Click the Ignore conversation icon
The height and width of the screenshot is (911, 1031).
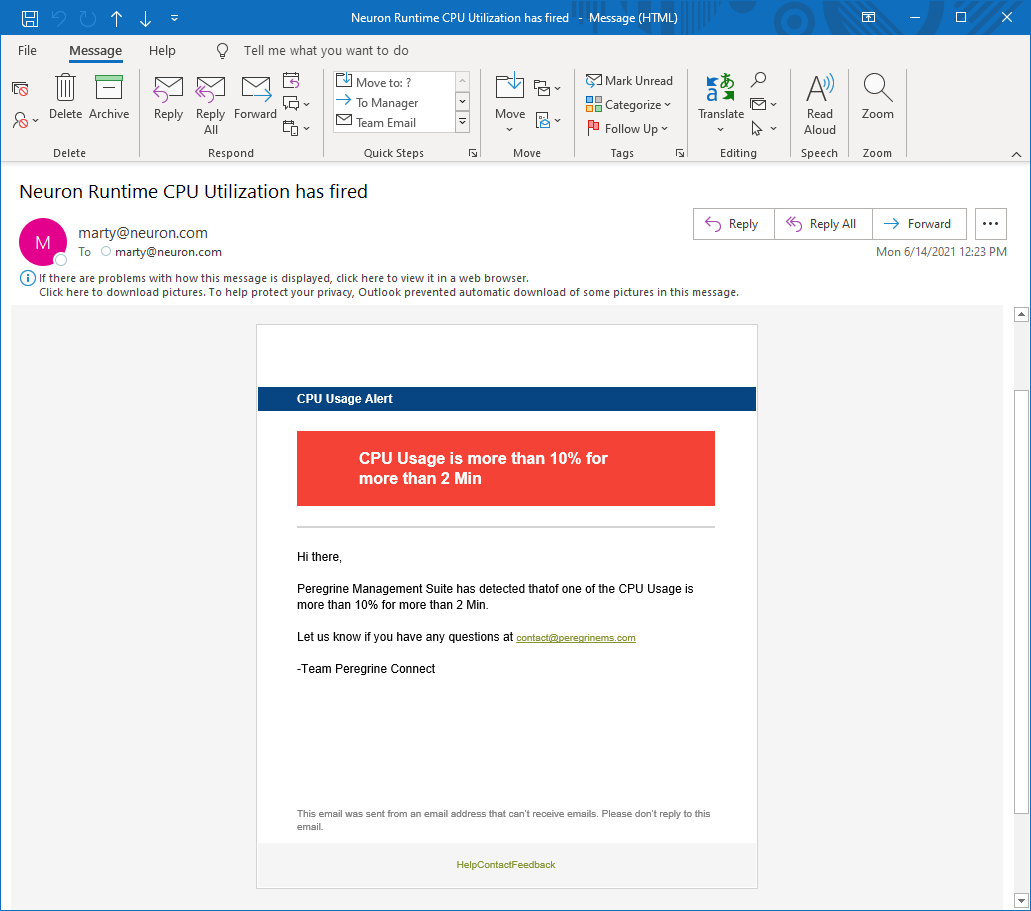(x=20, y=88)
